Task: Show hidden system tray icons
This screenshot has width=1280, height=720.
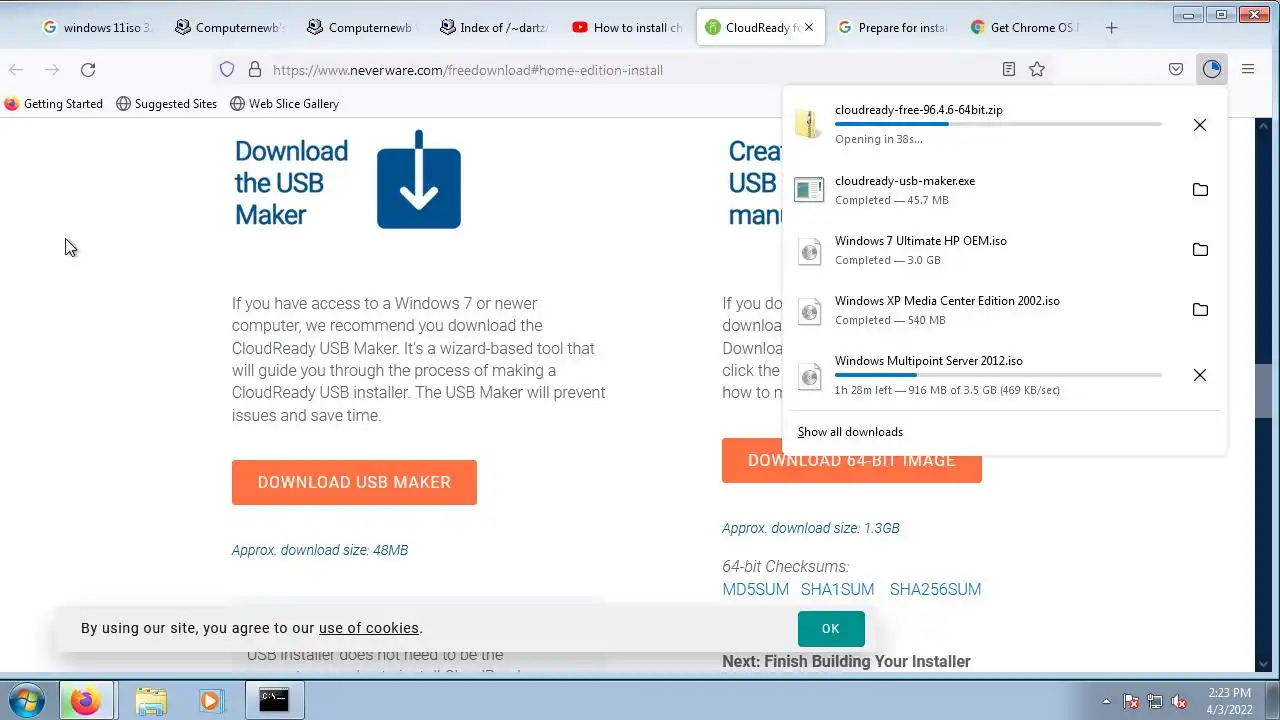Action: coord(1106,701)
